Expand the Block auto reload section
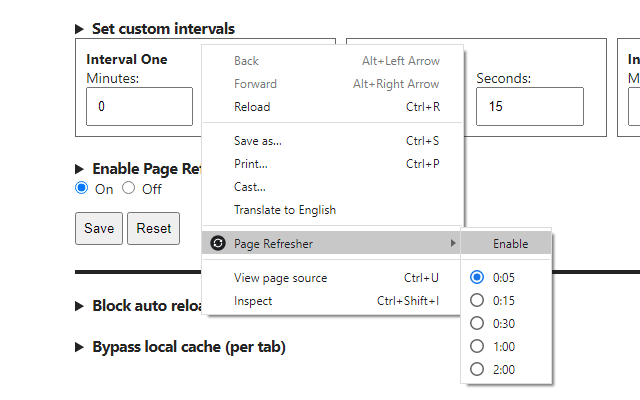 tap(79, 306)
